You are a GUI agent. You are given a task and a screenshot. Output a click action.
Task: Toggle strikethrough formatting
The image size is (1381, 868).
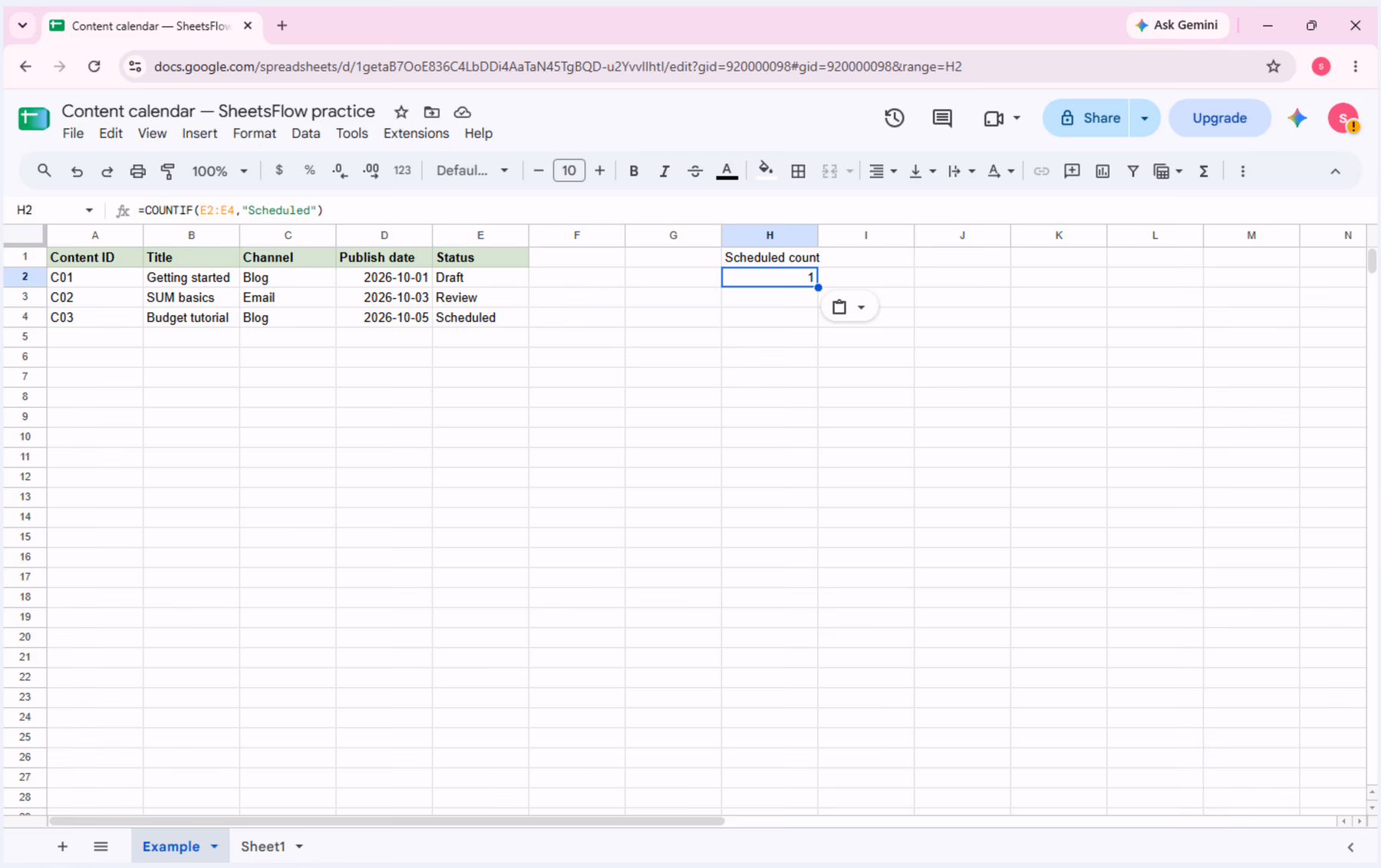click(695, 171)
